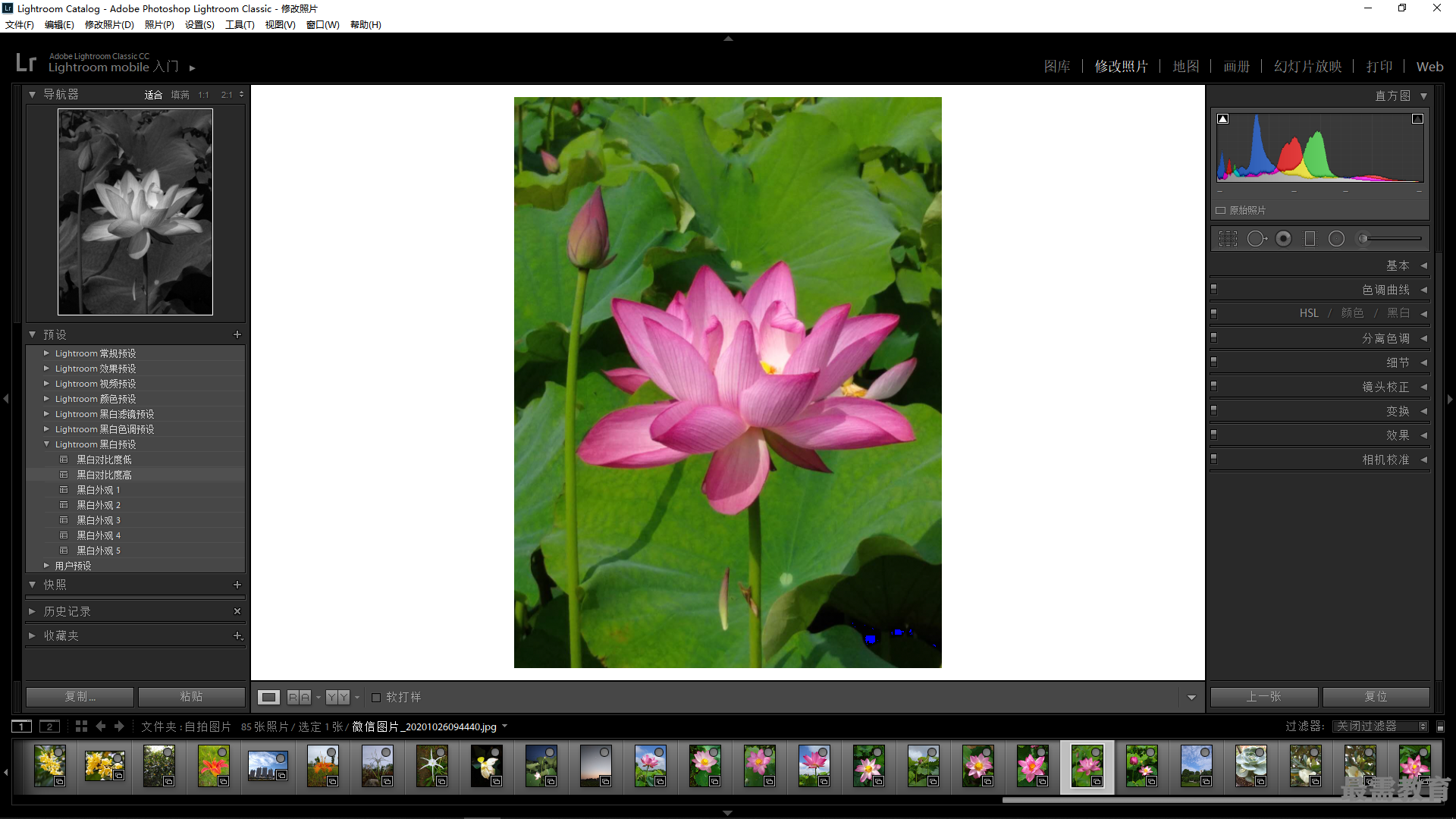
Task: Toggle shadow clipping indicator in histogram
Action: pos(1223,118)
